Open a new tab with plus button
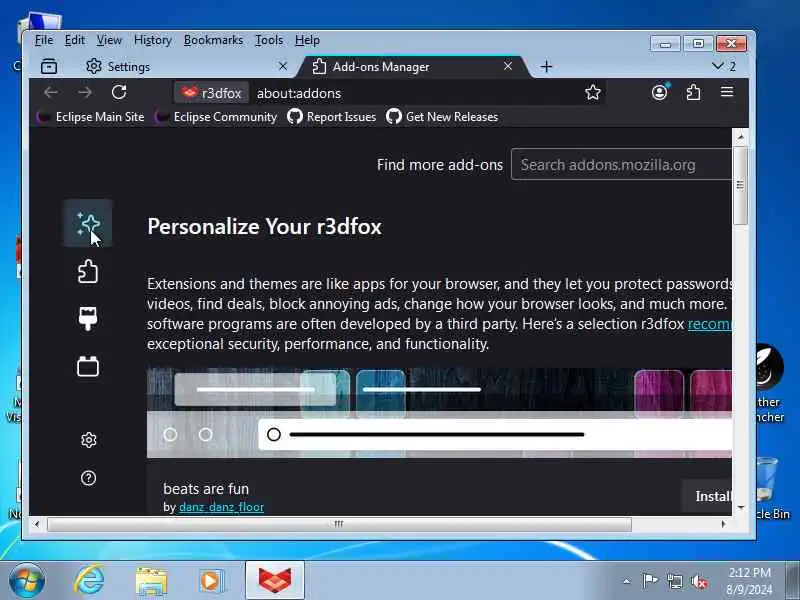This screenshot has height=600, width=800. (x=546, y=66)
